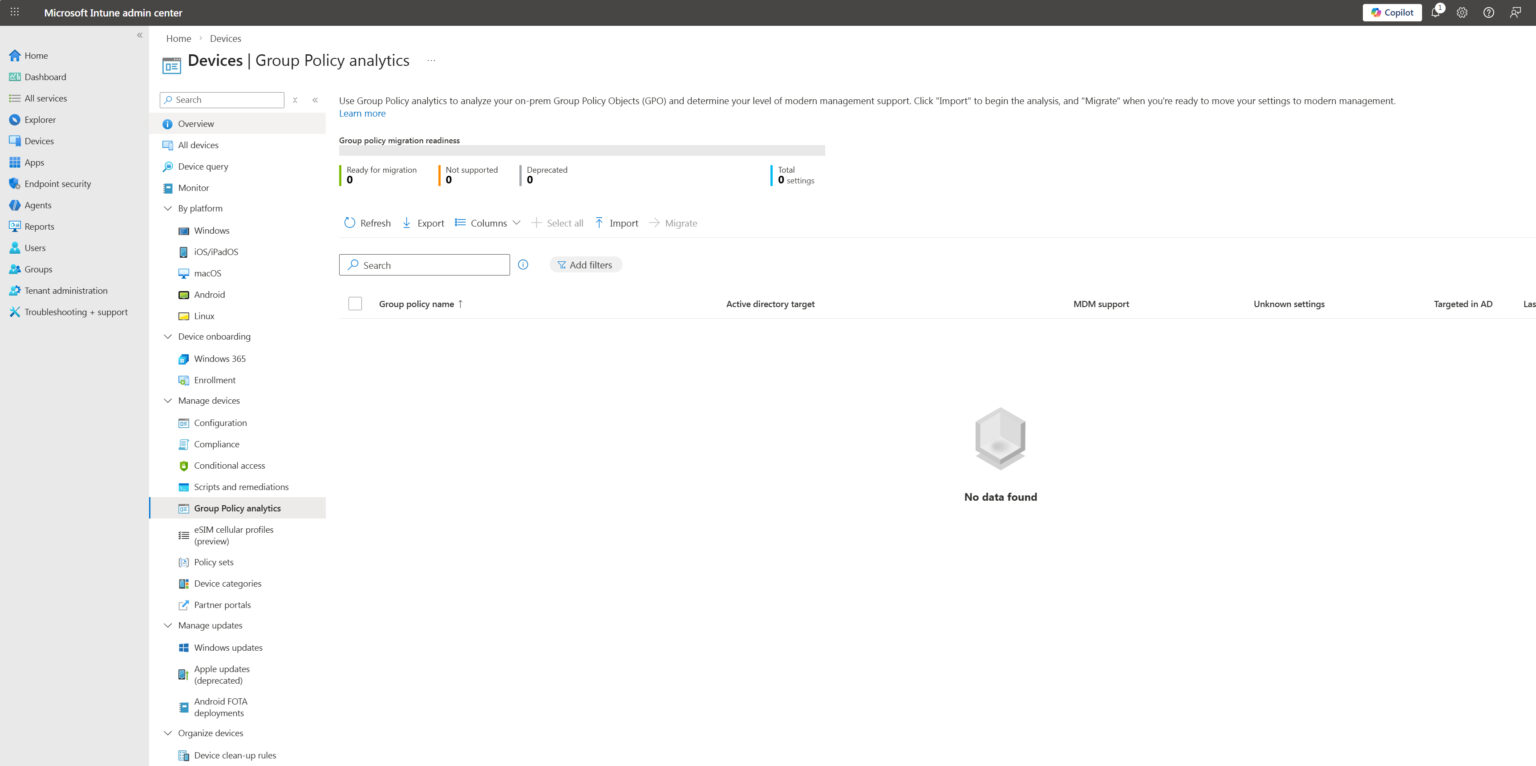1536x766 pixels.
Task: Click the Monitor icon in Devices menu
Action: point(168,188)
